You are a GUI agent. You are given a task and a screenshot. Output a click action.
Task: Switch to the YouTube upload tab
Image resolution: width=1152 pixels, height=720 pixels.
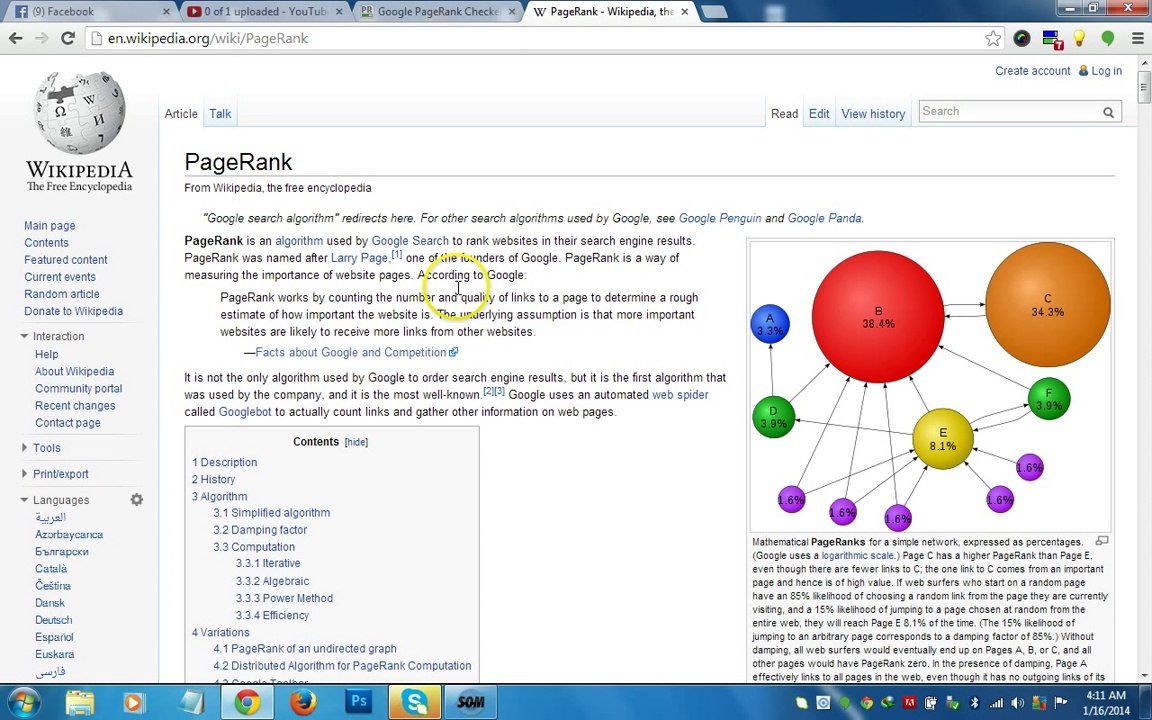265,12
